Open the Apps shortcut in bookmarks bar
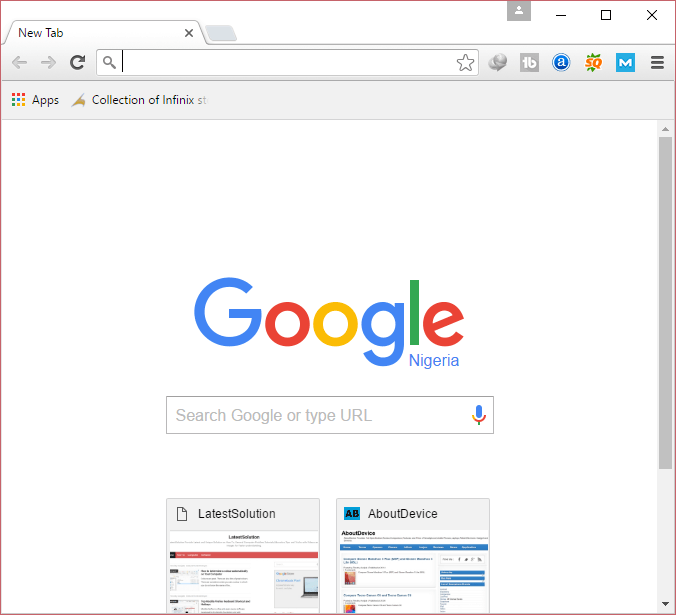Image resolution: width=676 pixels, height=615 pixels. [35, 100]
